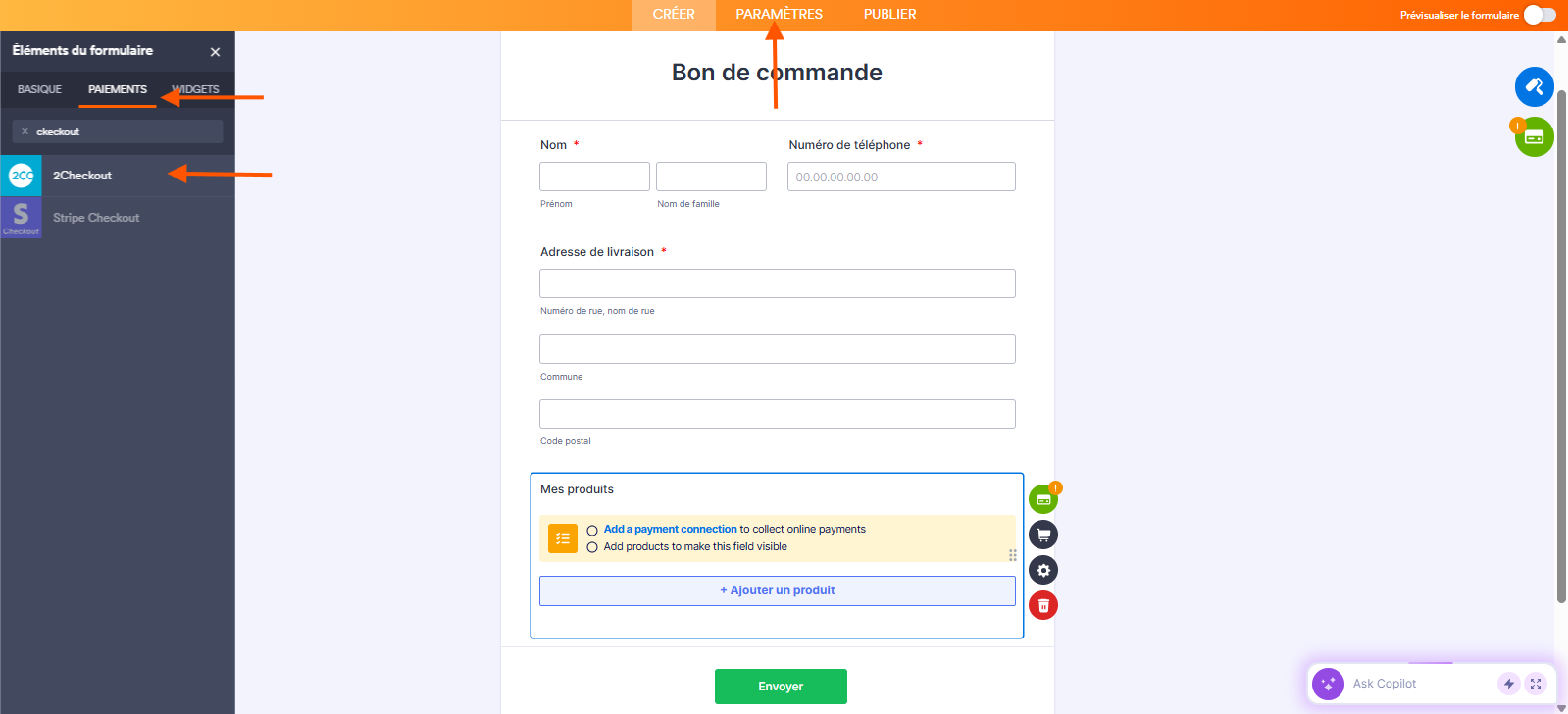The image size is (1568, 714).
Task: Select the Stripe Checkout payment element
Action: pos(95,217)
